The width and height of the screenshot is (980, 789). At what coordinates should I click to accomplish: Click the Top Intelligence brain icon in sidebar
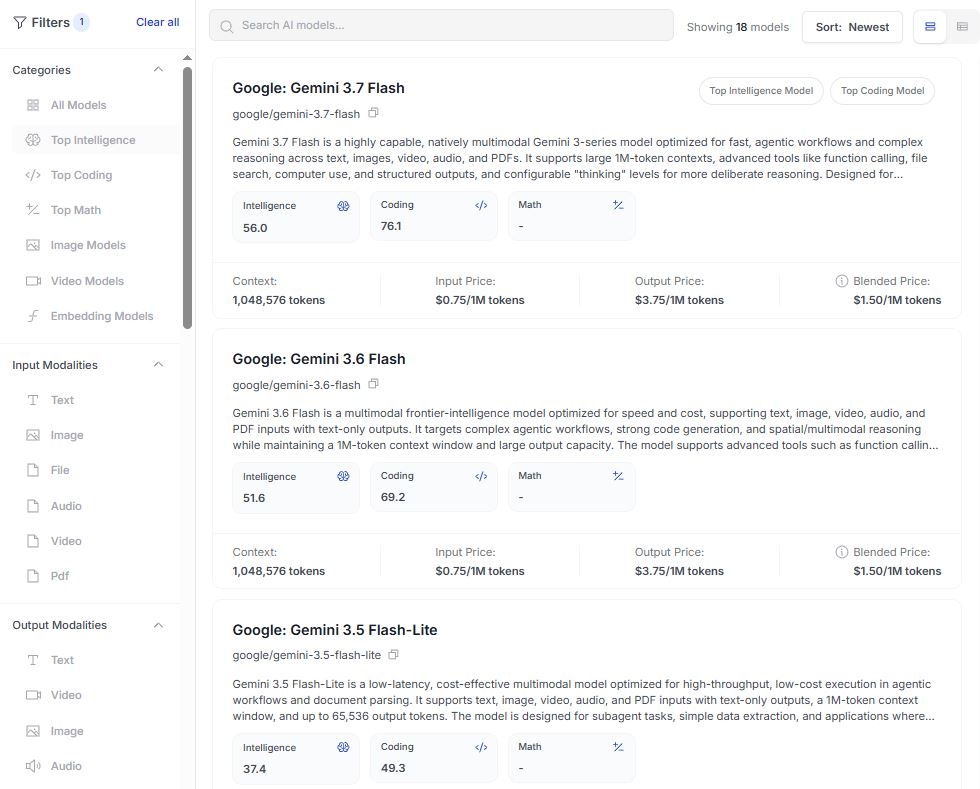[33, 140]
